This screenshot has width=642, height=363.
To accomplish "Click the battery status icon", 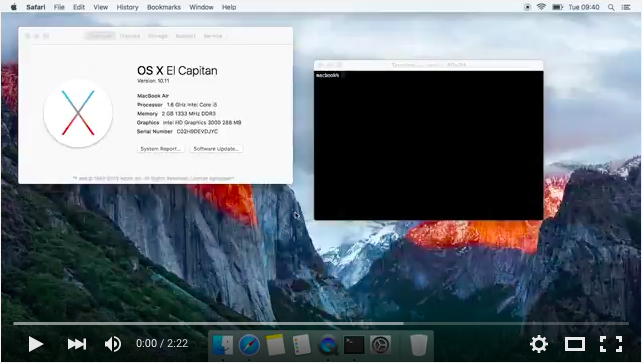I will click(x=557, y=7).
